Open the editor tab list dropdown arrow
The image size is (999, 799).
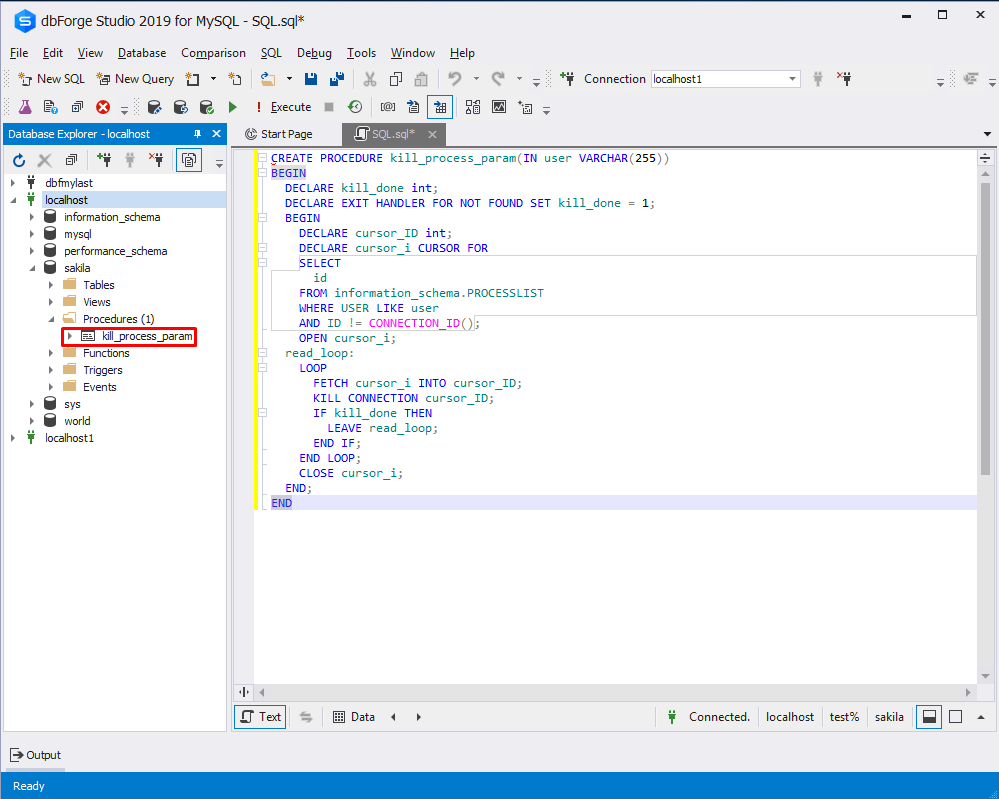pos(987,134)
